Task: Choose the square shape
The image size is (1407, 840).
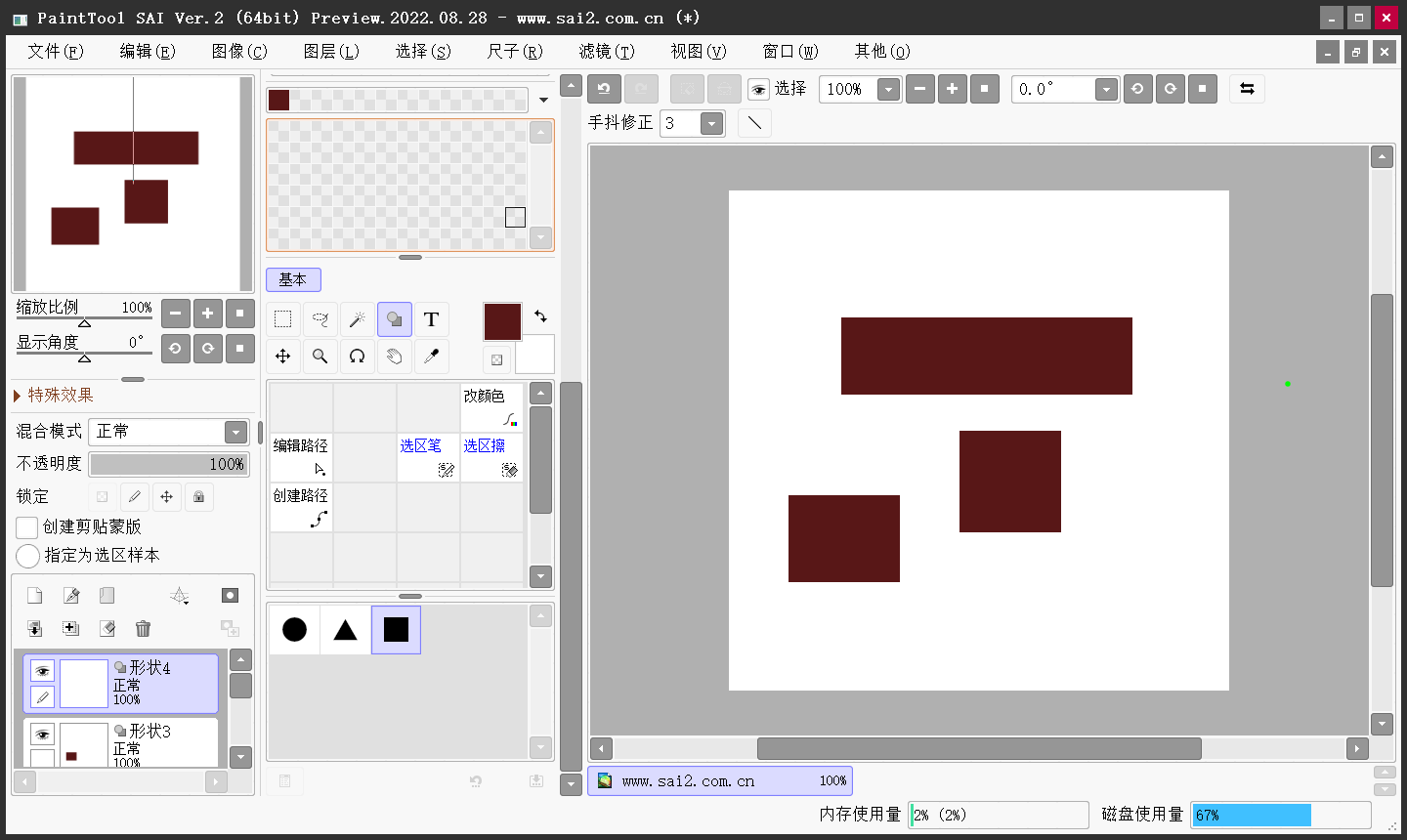Action: 396,629
